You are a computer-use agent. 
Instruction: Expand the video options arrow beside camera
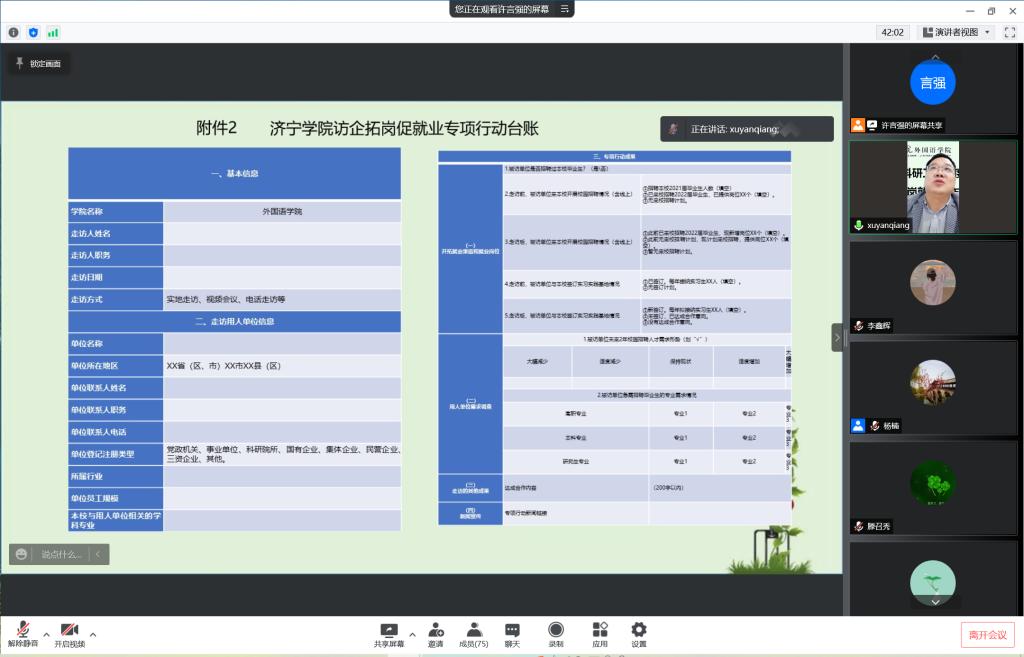point(93,634)
